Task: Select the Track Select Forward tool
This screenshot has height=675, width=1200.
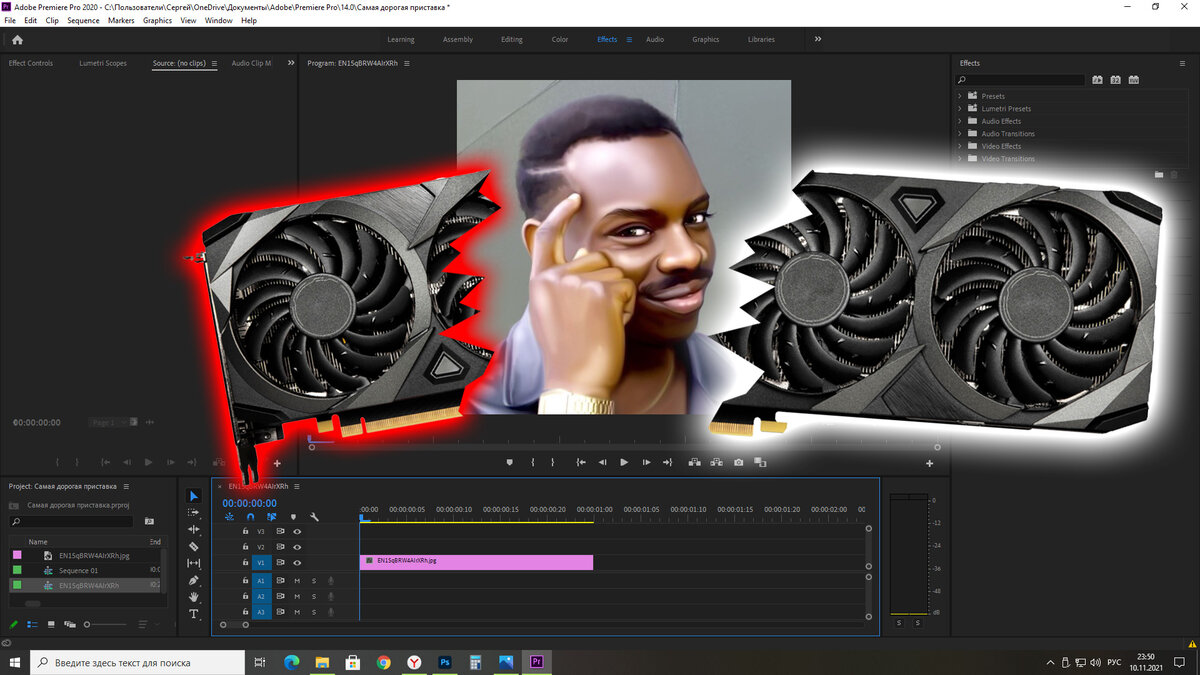Action: (194, 513)
